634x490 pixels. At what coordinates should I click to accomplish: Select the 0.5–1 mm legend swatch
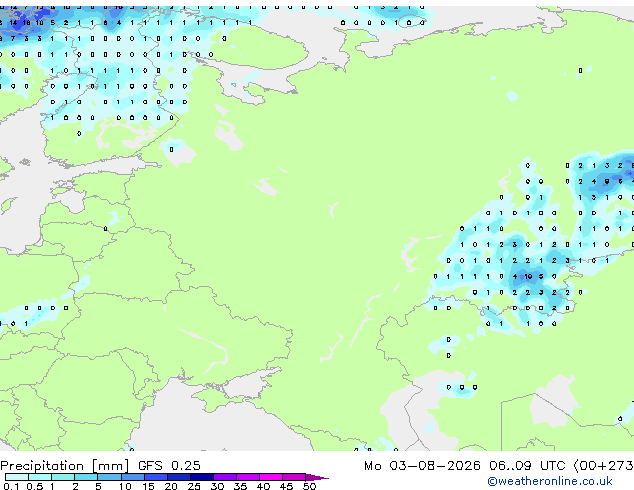pos(40,477)
